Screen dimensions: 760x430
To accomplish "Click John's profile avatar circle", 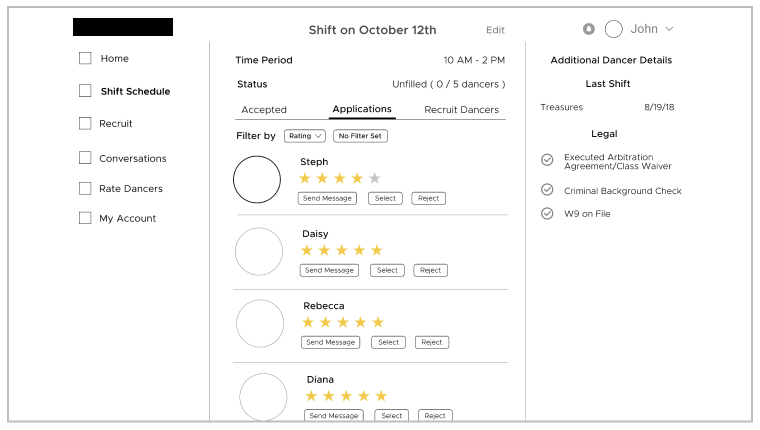I will 614,30.
